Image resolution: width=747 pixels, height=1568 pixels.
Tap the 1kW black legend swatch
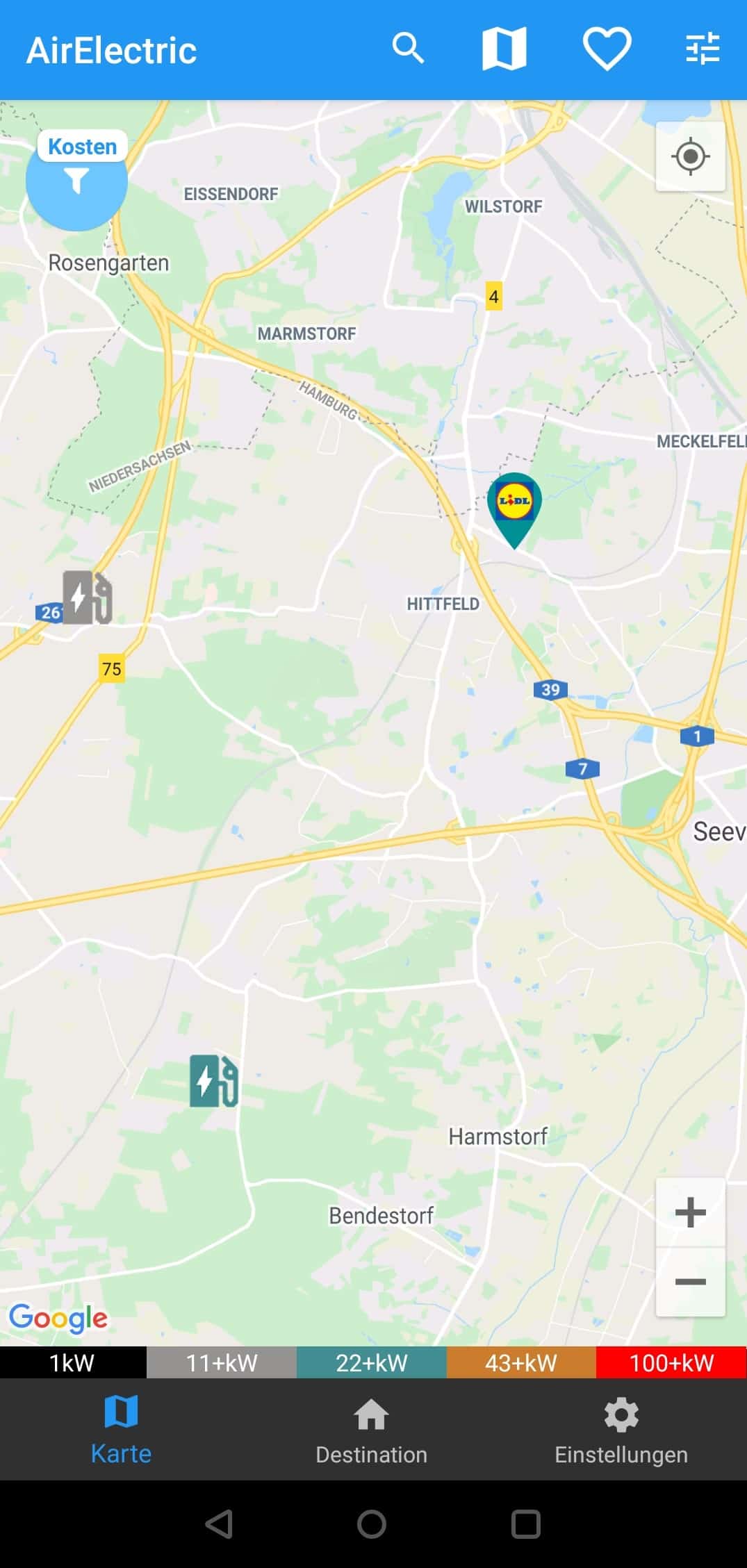coord(73,1362)
